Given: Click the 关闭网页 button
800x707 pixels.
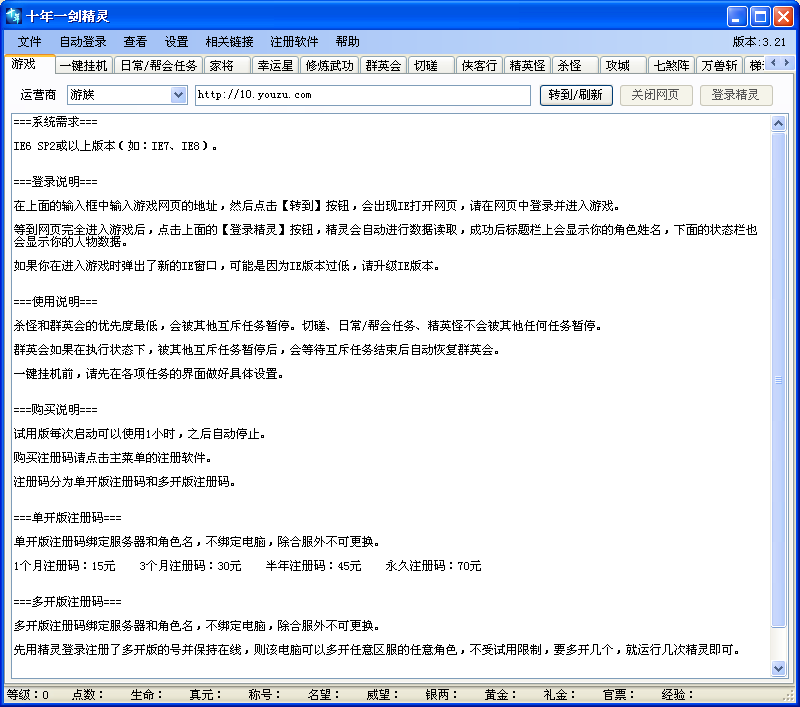Looking at the screenshot, I should [x=656, y=95].
